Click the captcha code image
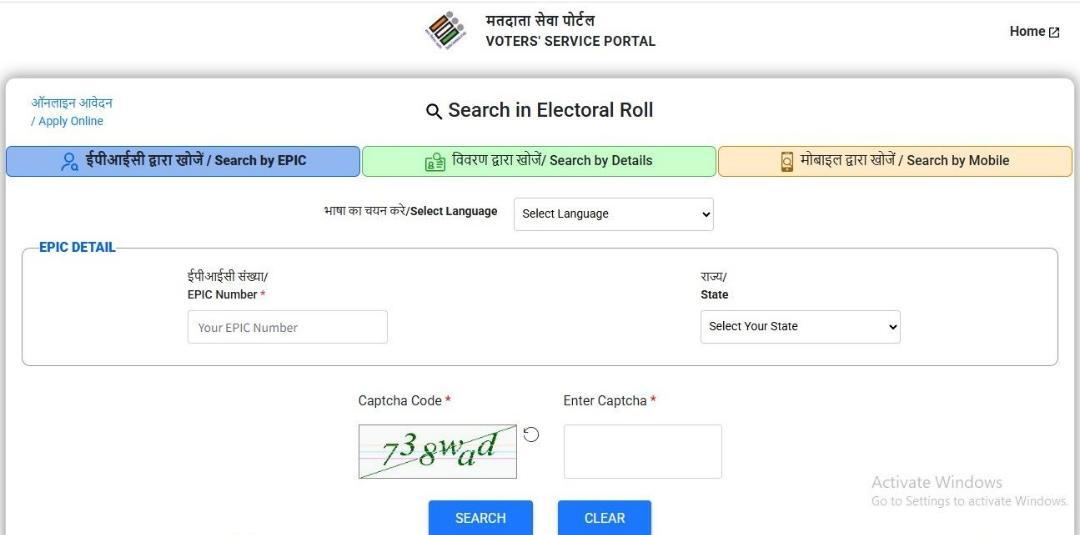 coord(437,452)
